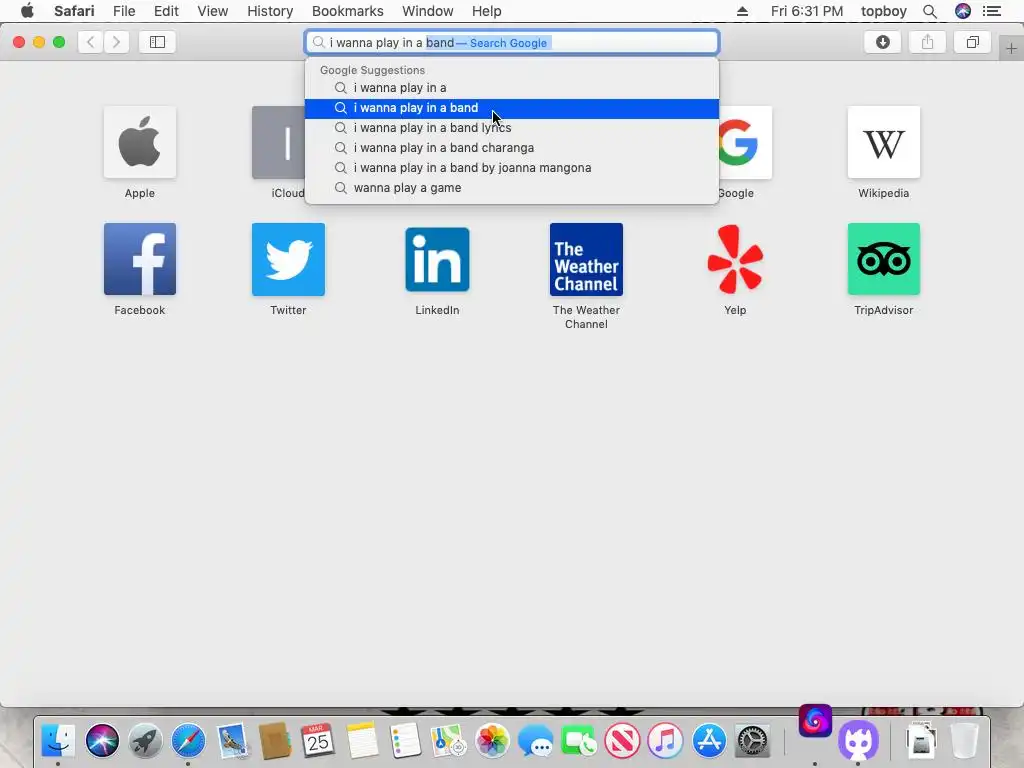Open System Preferences gear in Dock
Image resolution: width=1024 pixels, height=768 pixels.
pos(752,741)
